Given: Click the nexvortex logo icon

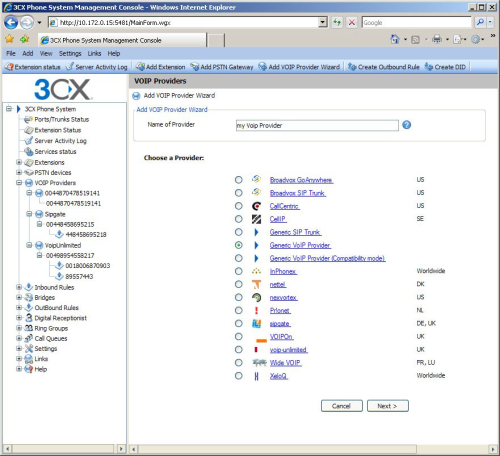Looking at the screenshot, I should (256, 297).
